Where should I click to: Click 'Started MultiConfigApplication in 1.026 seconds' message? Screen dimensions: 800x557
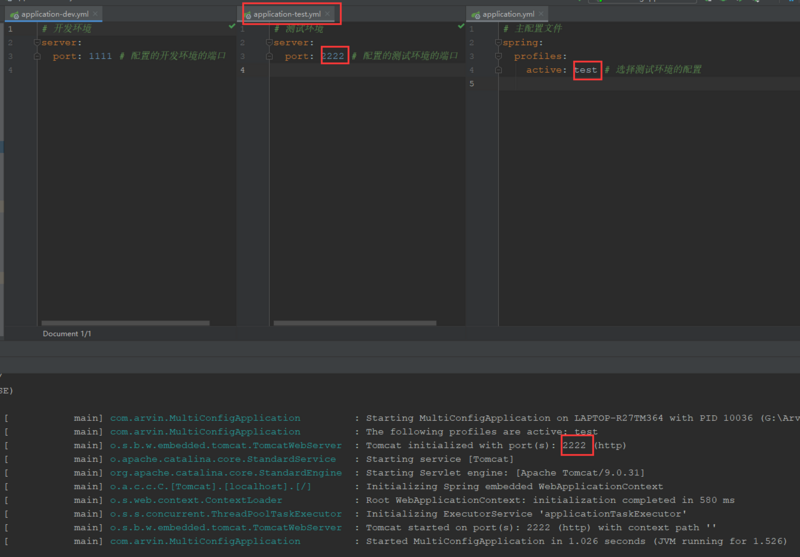577,542
